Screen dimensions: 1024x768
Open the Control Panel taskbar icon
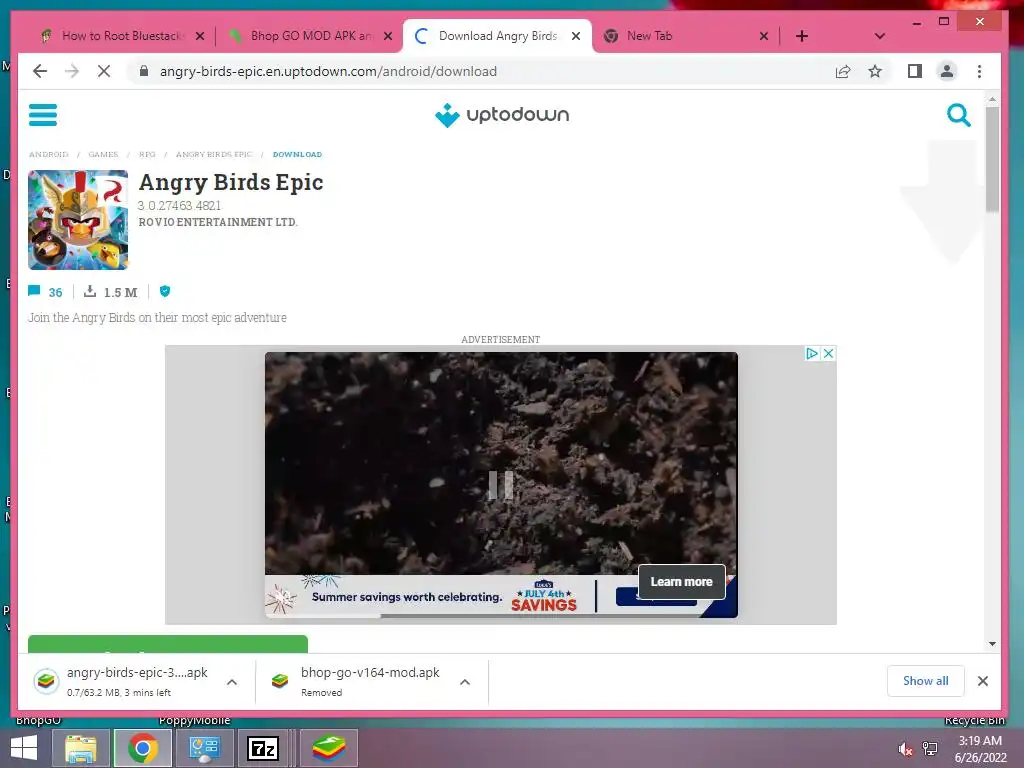tap(204, 748)
